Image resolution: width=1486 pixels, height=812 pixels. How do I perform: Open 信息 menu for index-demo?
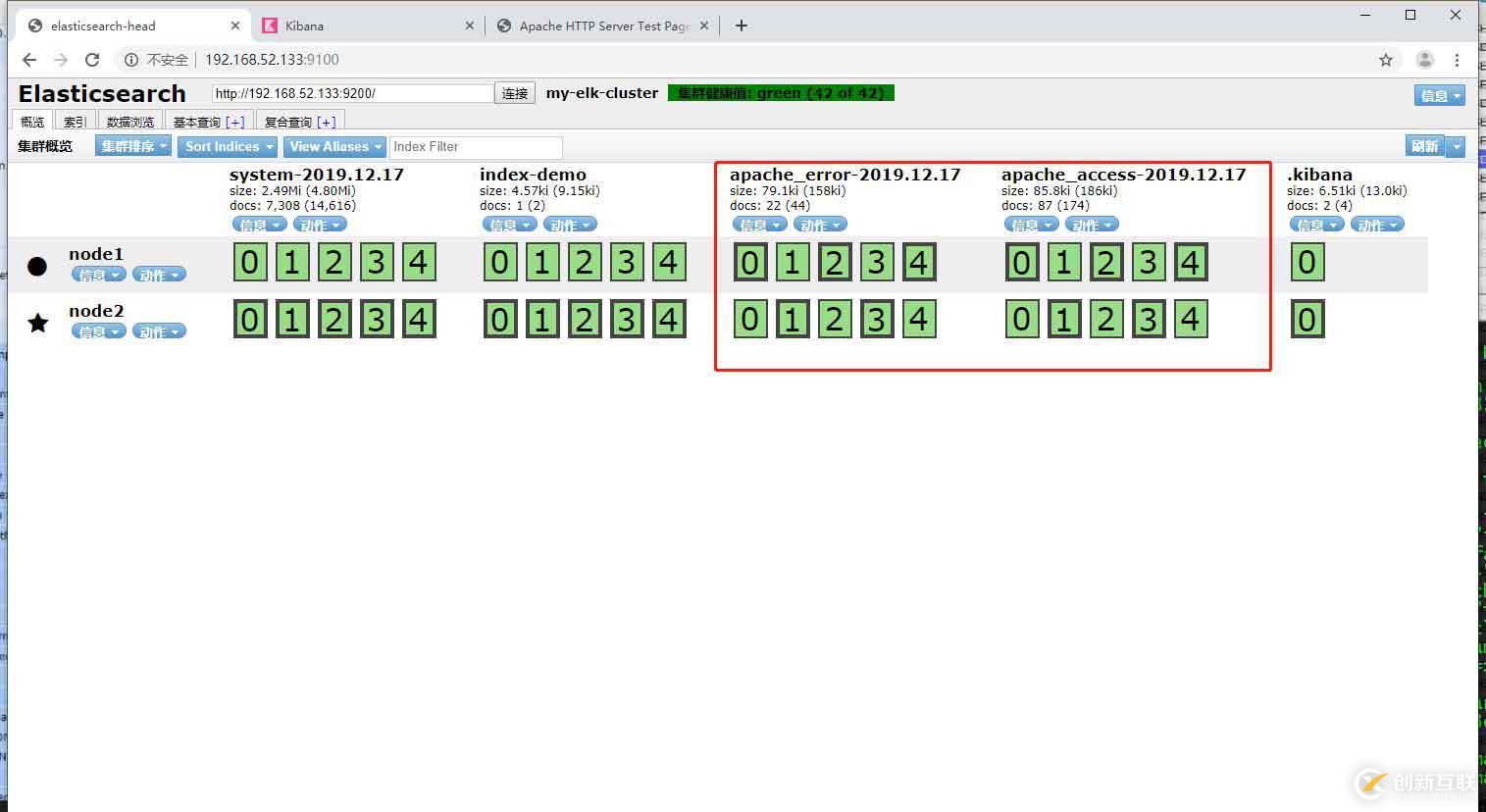coord(509,225)
